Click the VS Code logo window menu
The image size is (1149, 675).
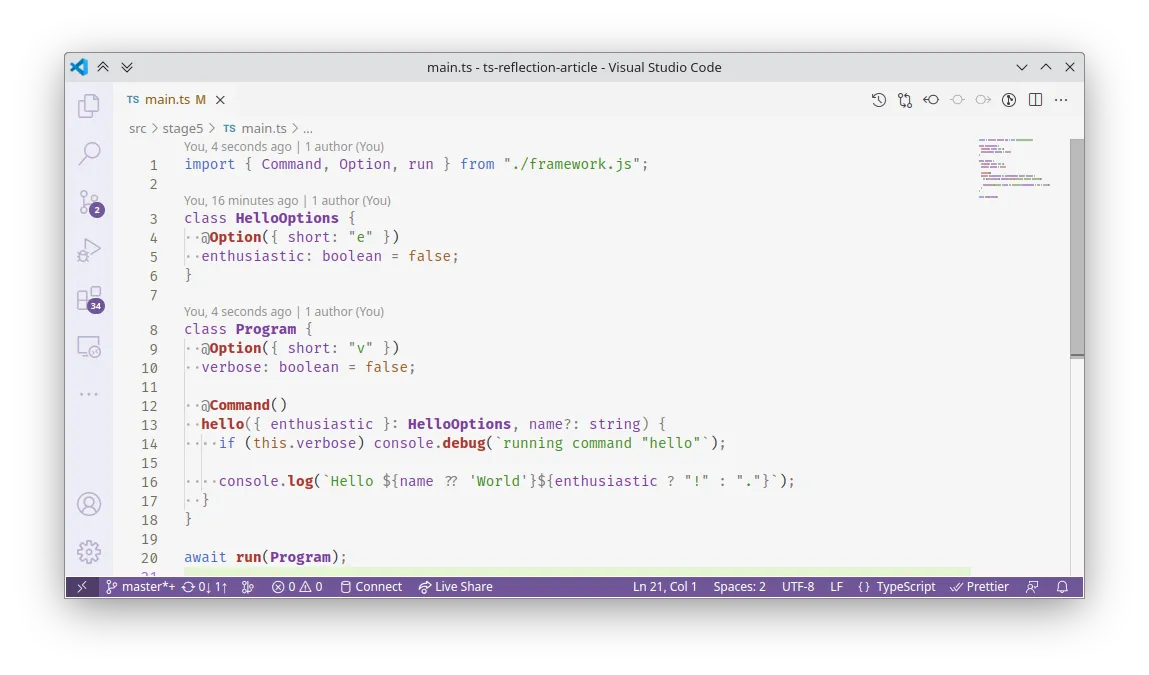pyautogui.click(x=78, y=67)
